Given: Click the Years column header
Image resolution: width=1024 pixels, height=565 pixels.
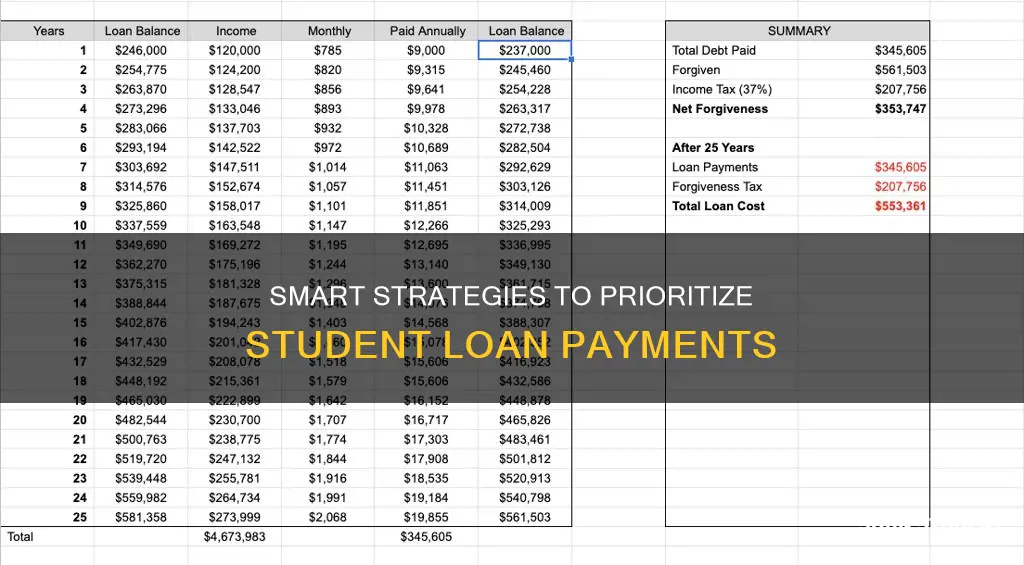Looking at the screenshot, I should pos(48,31).
